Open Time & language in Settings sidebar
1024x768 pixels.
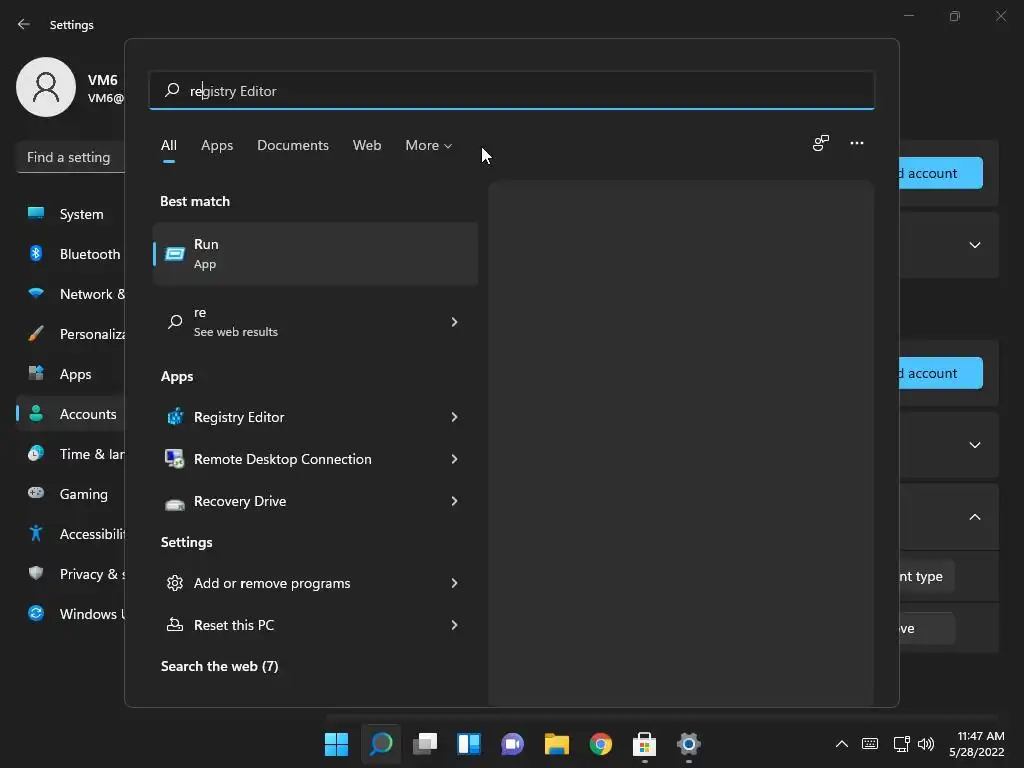click(x=71, y=454)
